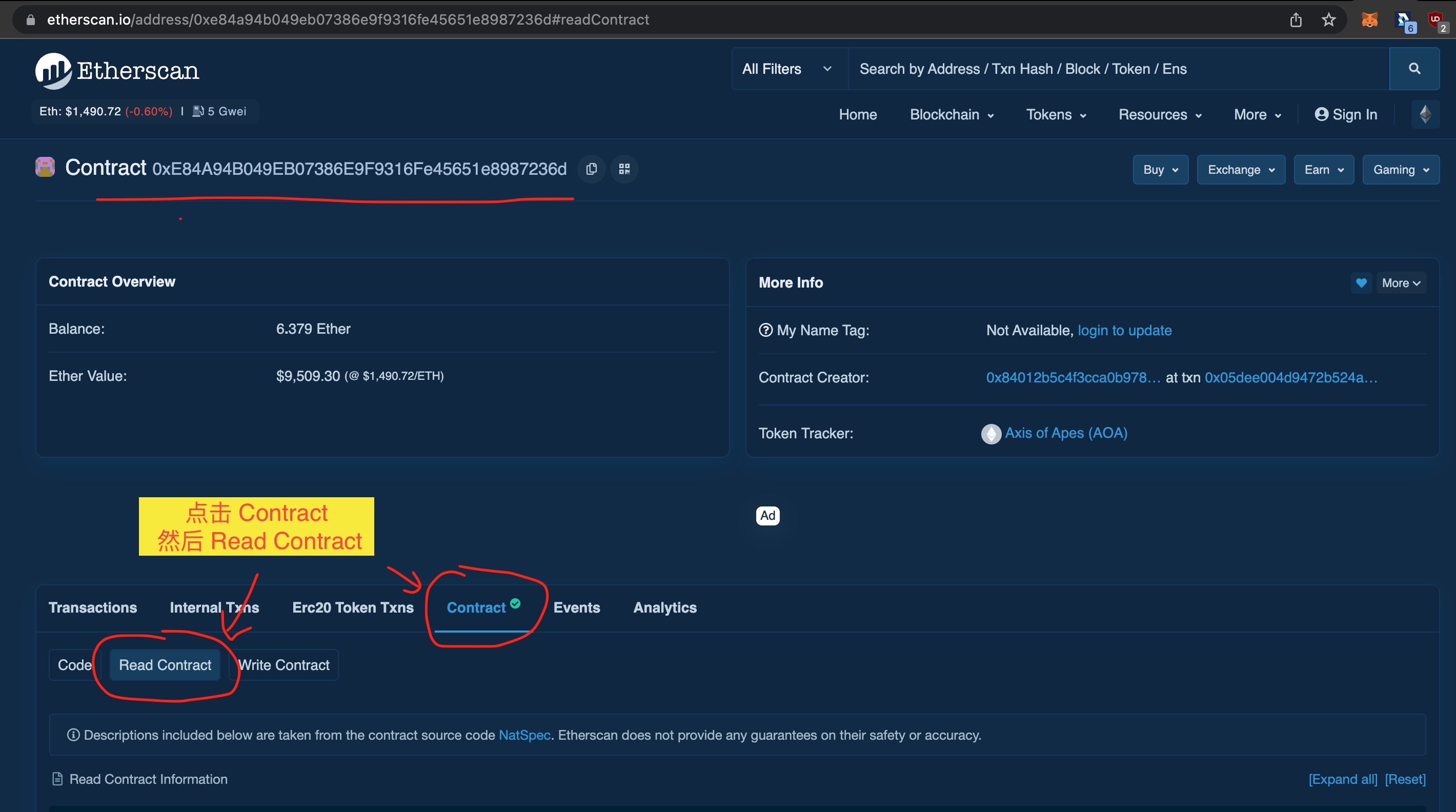Click the Buy dropdown button
Viewport: 1456px width, 812px height.
(1159, 169)
